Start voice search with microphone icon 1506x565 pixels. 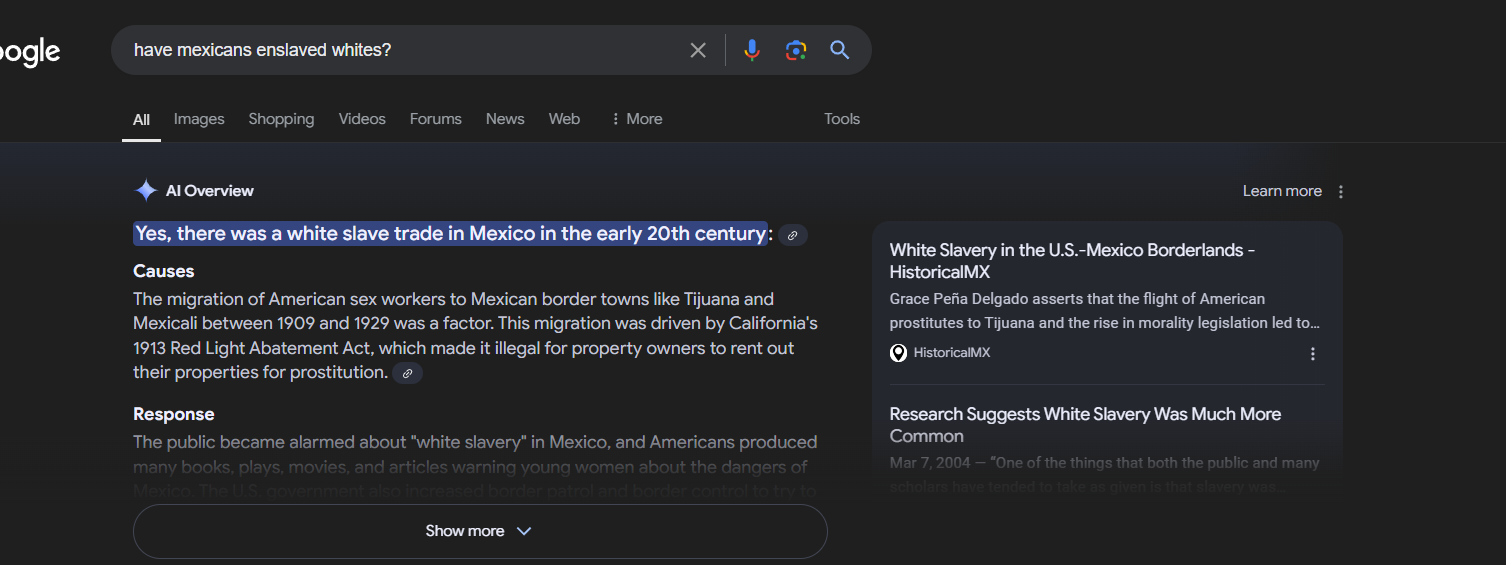tap(752, 50)
